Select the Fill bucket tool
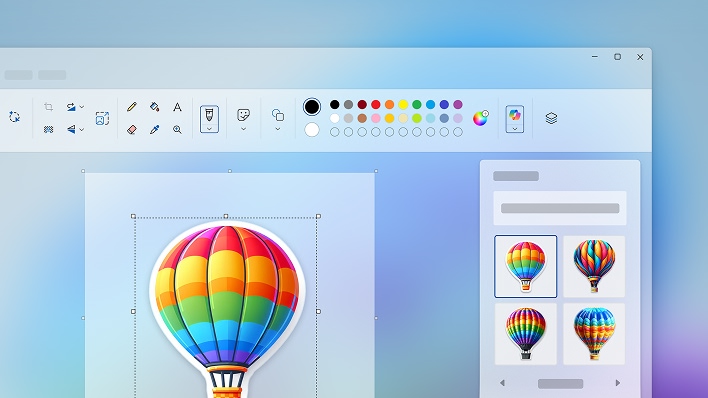Image resolution: width=708 pixels, height=398 pixels. tap(154, 107)
